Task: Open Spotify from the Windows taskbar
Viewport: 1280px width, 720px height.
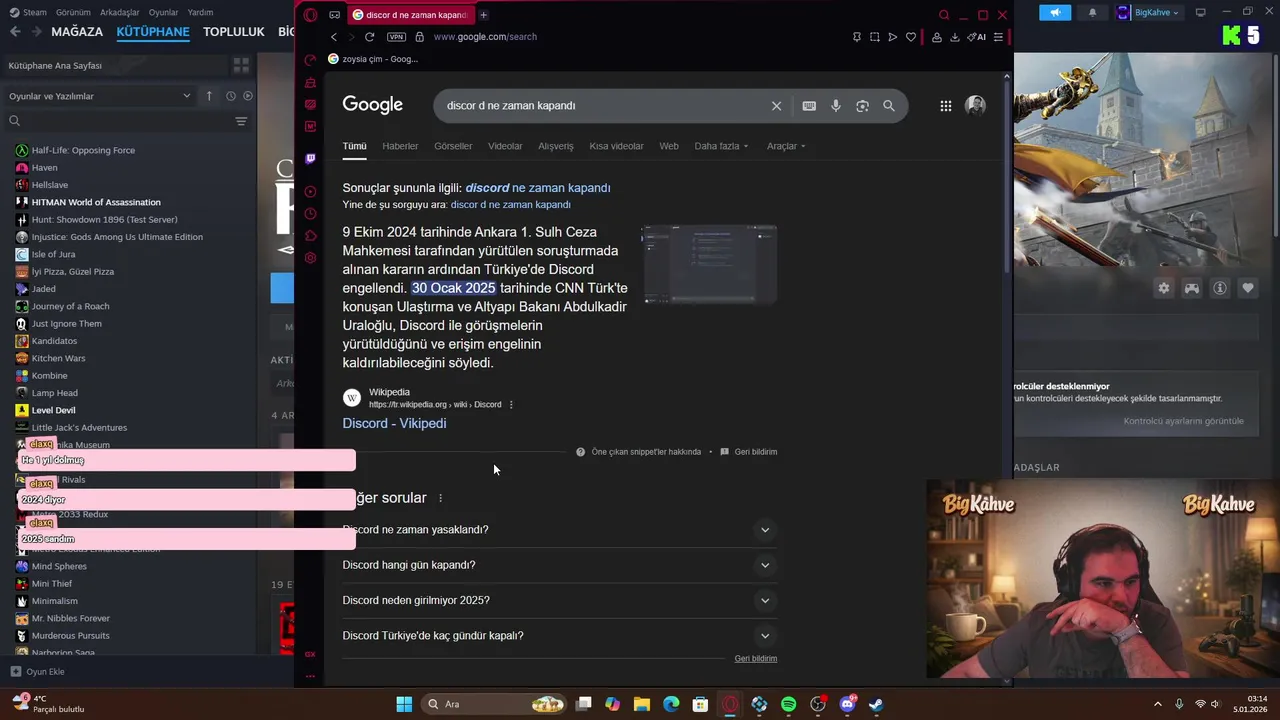Action: click(788, 704)
